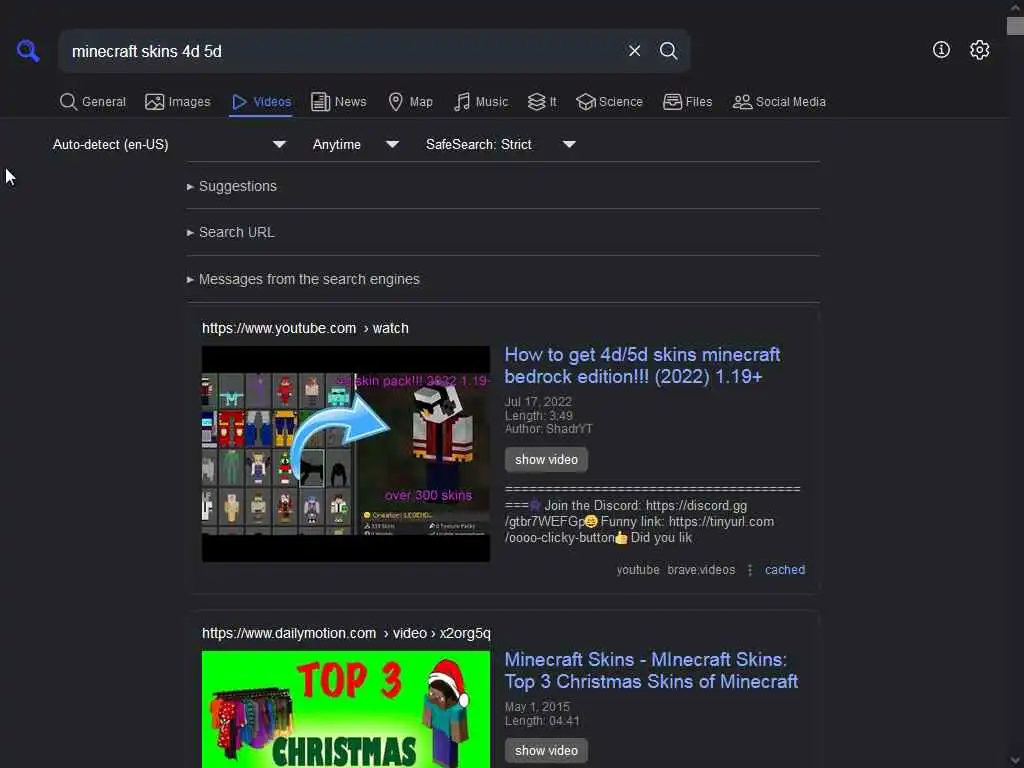Viewport: 1024px width, 768px height.
Task: Click the scrollbar down arrow
Action: point(1015,761)
